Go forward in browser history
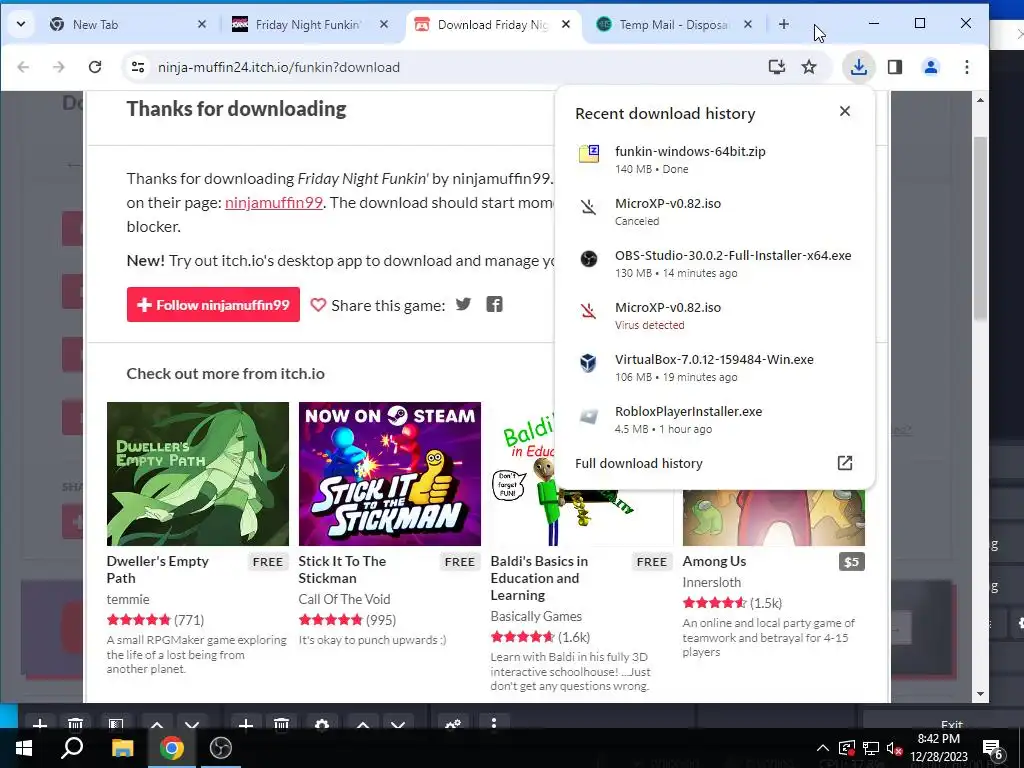 pyautogui.click(x=59, y=67)
